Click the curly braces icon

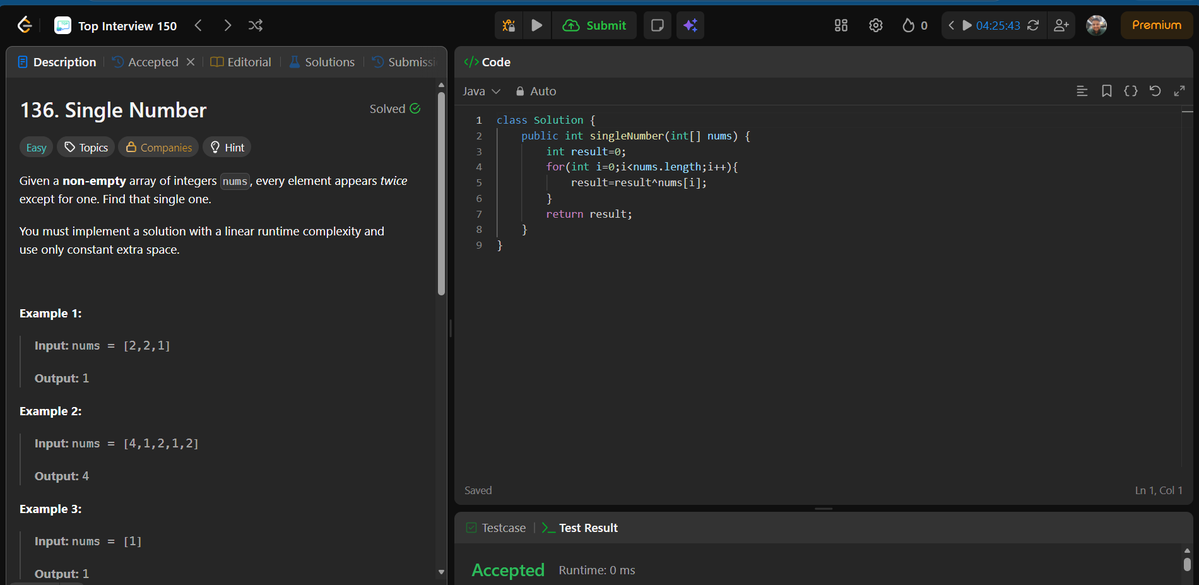click(x=1131, y=91)
